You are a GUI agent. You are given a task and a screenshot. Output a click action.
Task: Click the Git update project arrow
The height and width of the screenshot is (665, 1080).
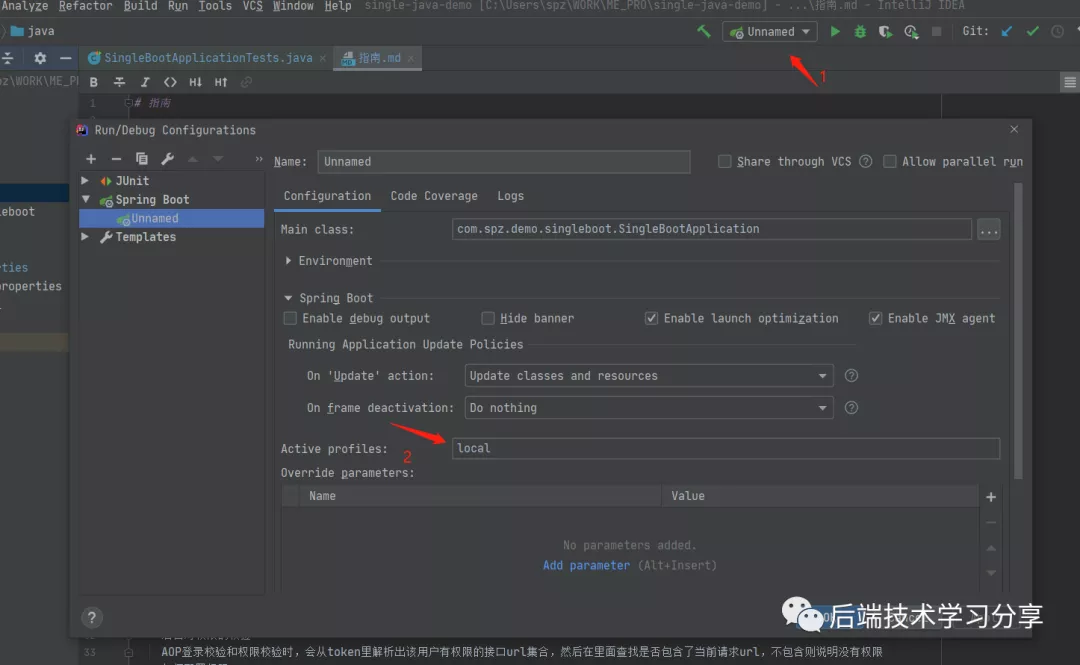pos(1006,31)
